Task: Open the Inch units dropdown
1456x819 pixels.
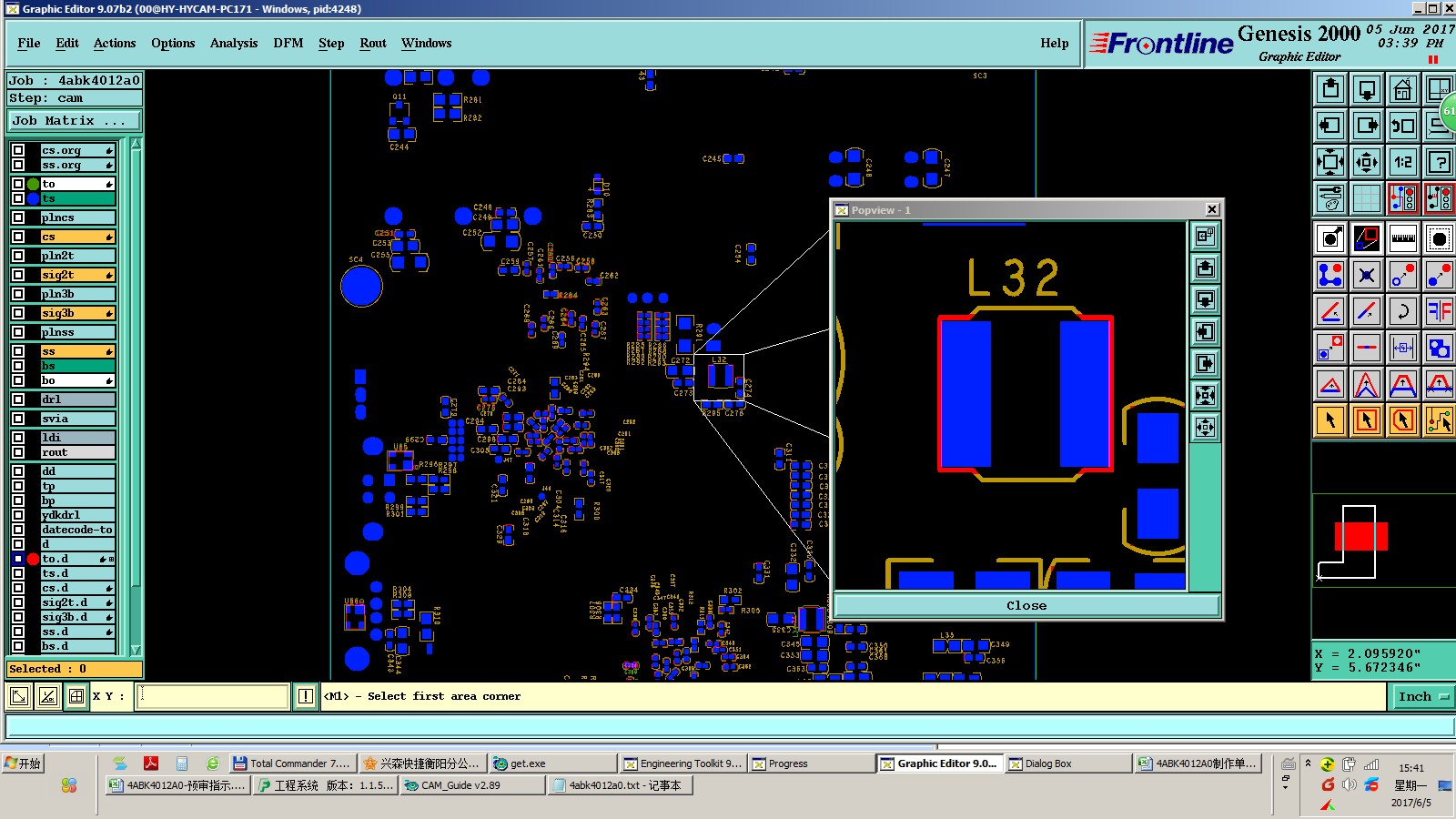Action: [1423, 696]
